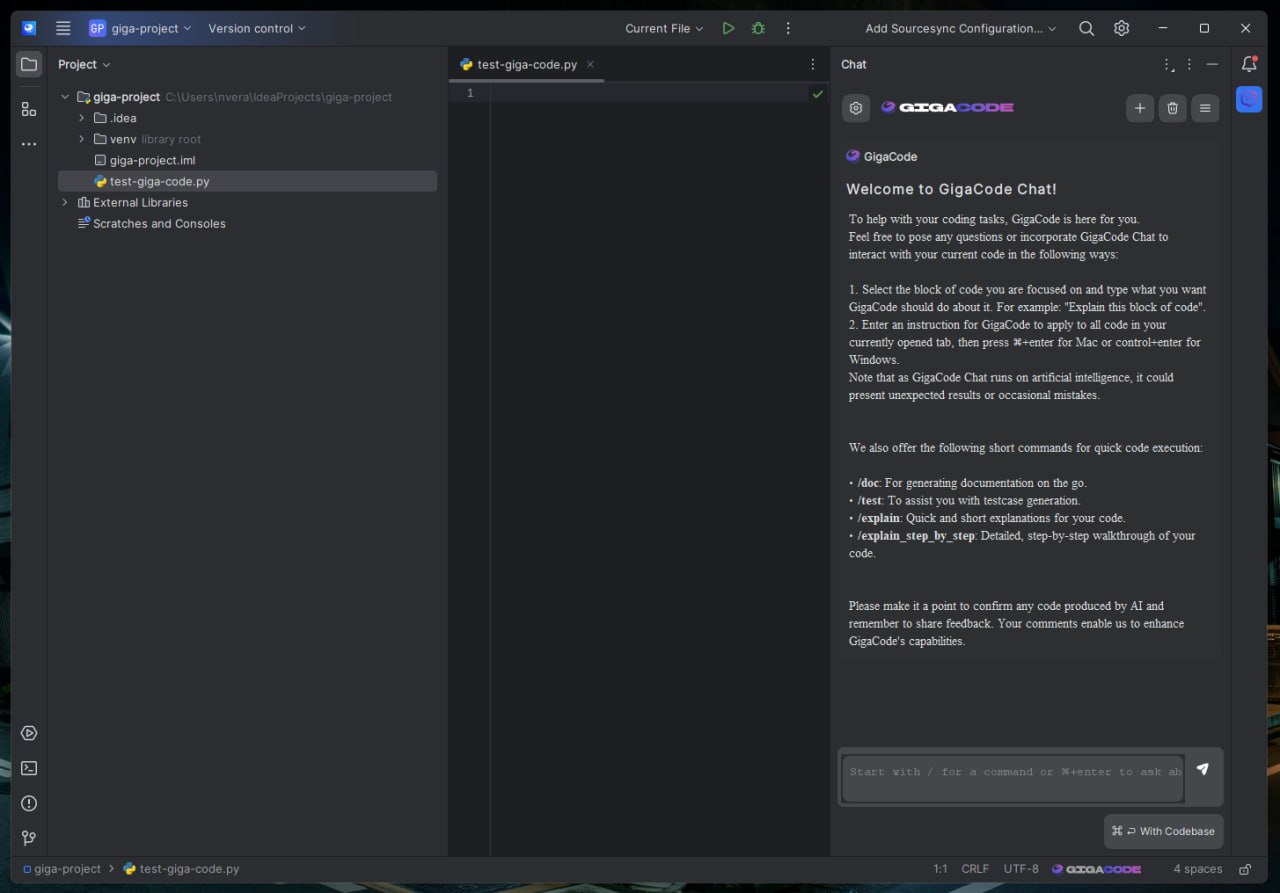Open GigaCode chat history list

pos(1206,108)
